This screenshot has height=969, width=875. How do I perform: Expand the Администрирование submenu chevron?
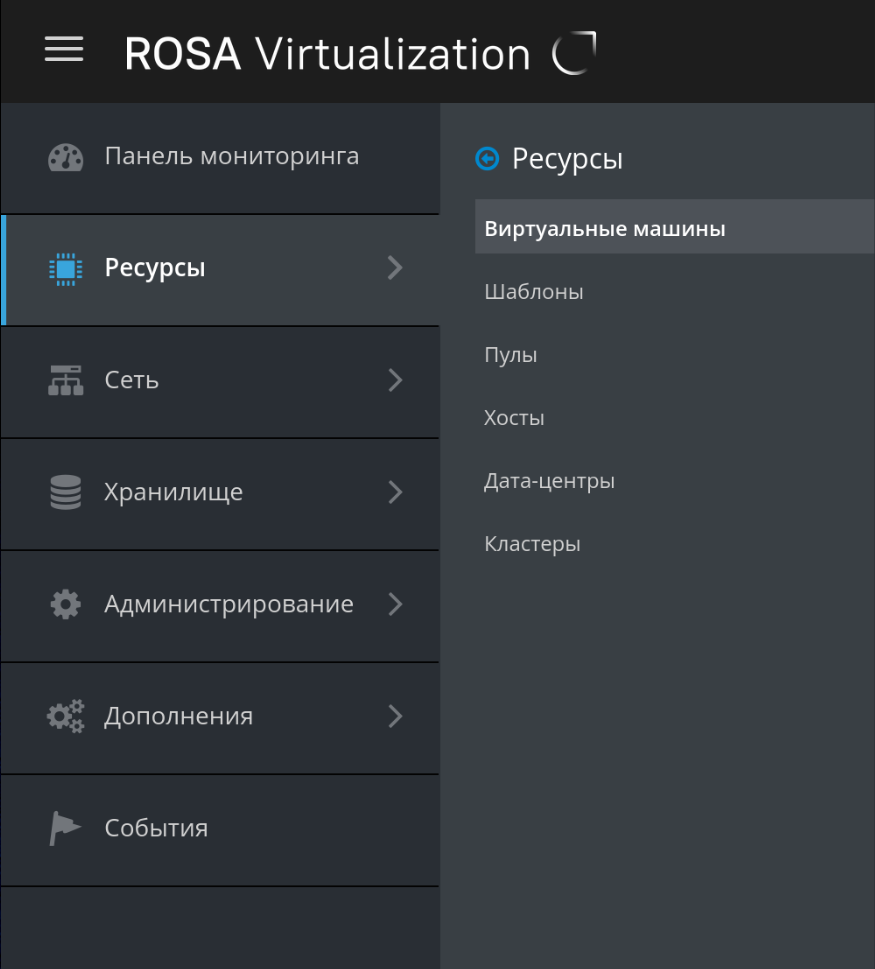click(x=395, y=604)
